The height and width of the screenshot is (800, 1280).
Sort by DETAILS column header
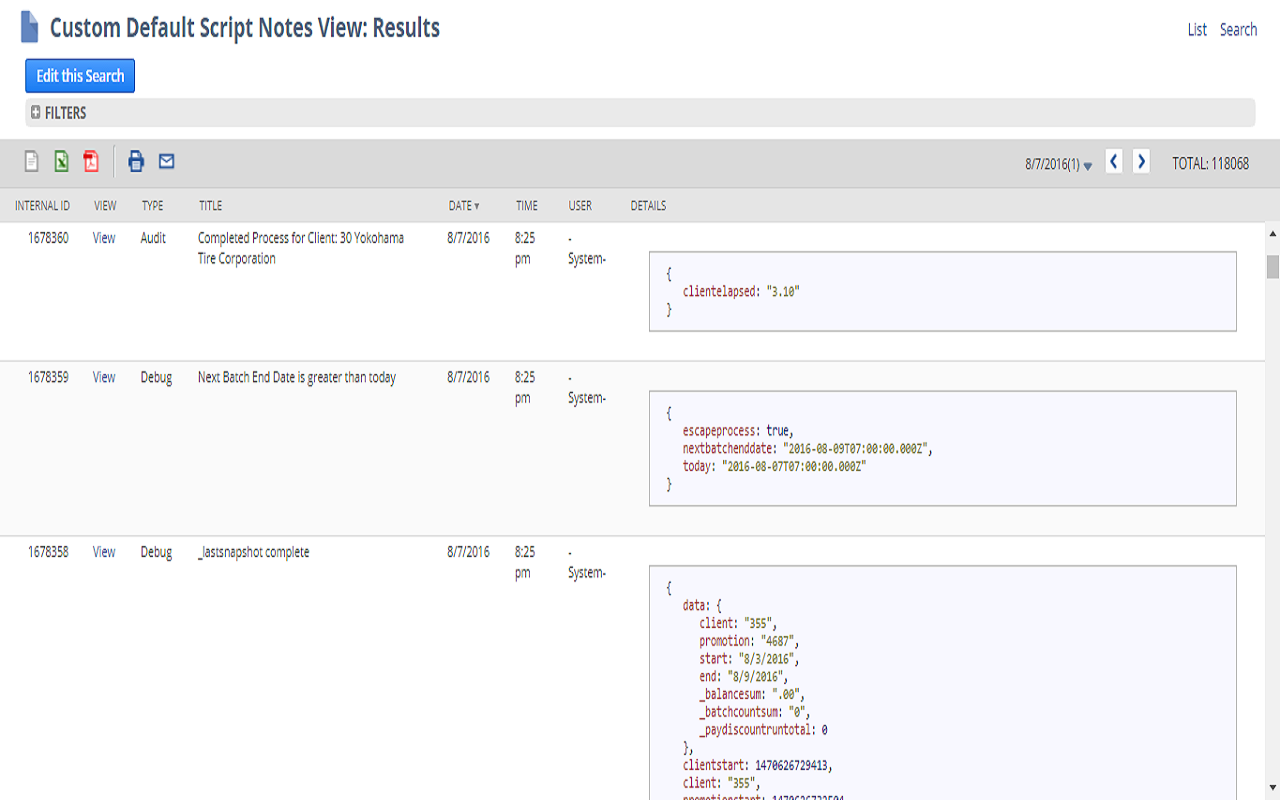coord(648,206)
